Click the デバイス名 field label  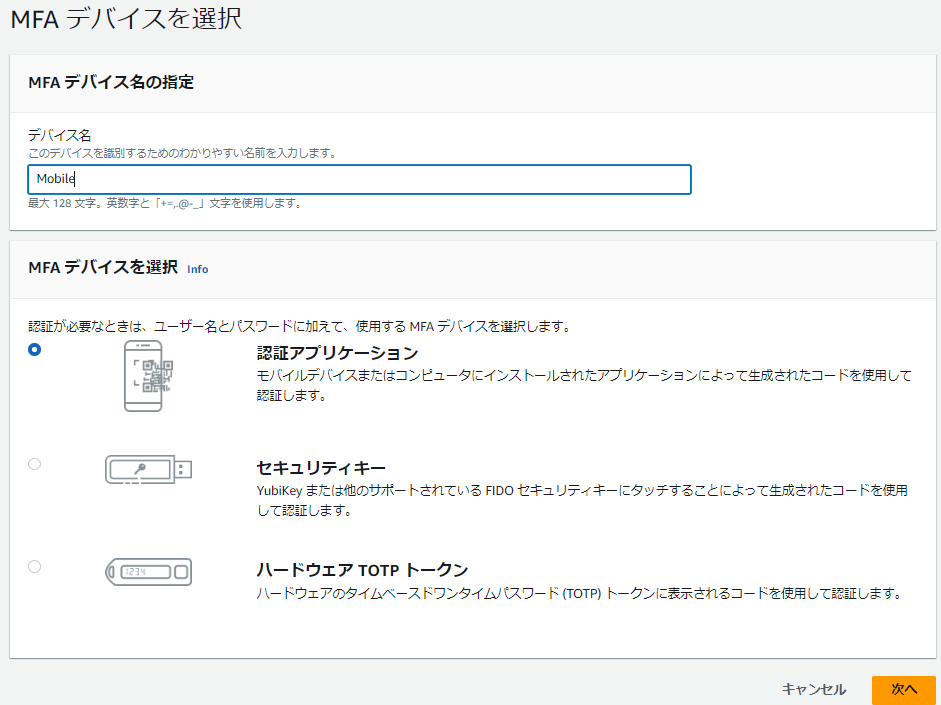(x=60, y=136)
